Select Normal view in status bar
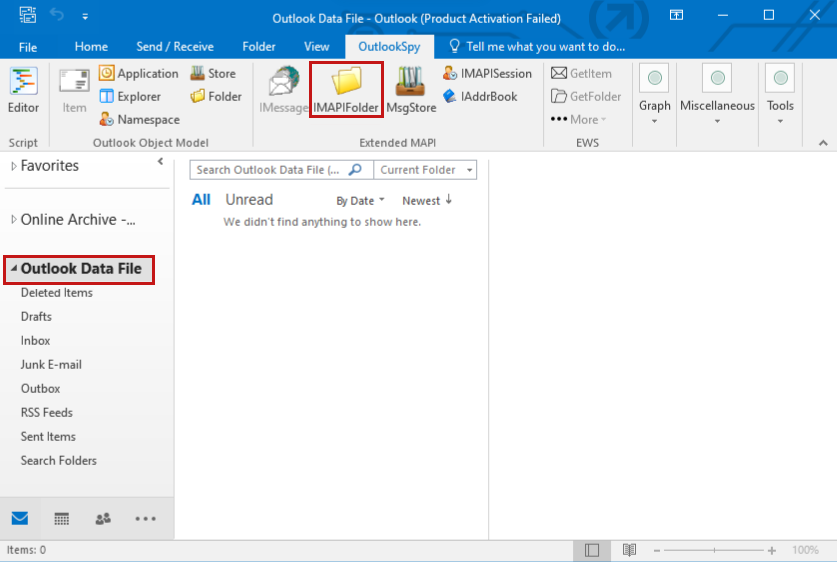837x562 pixels. (x=592, y=550)
